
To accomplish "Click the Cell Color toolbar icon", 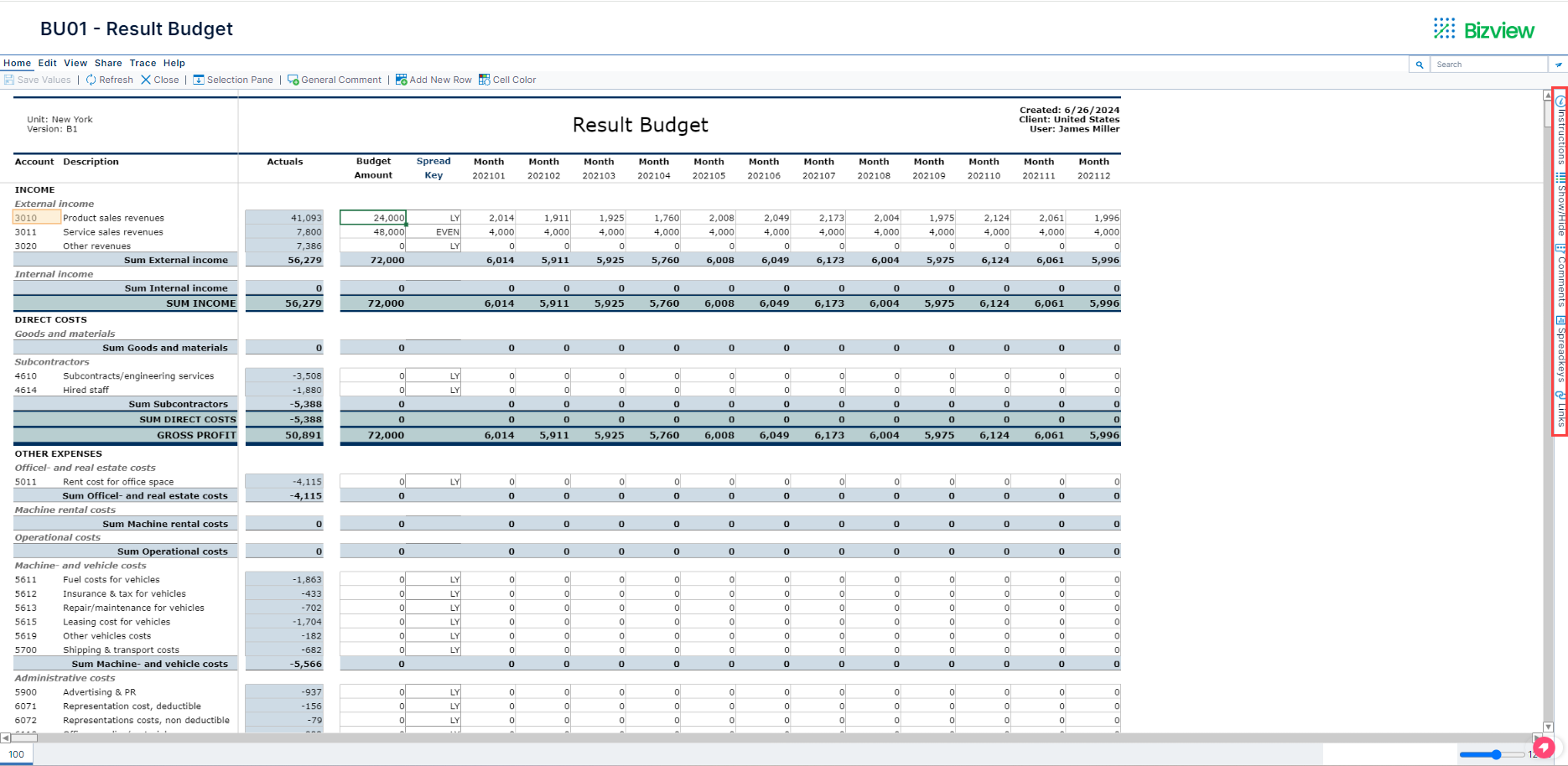I will 507,80.
